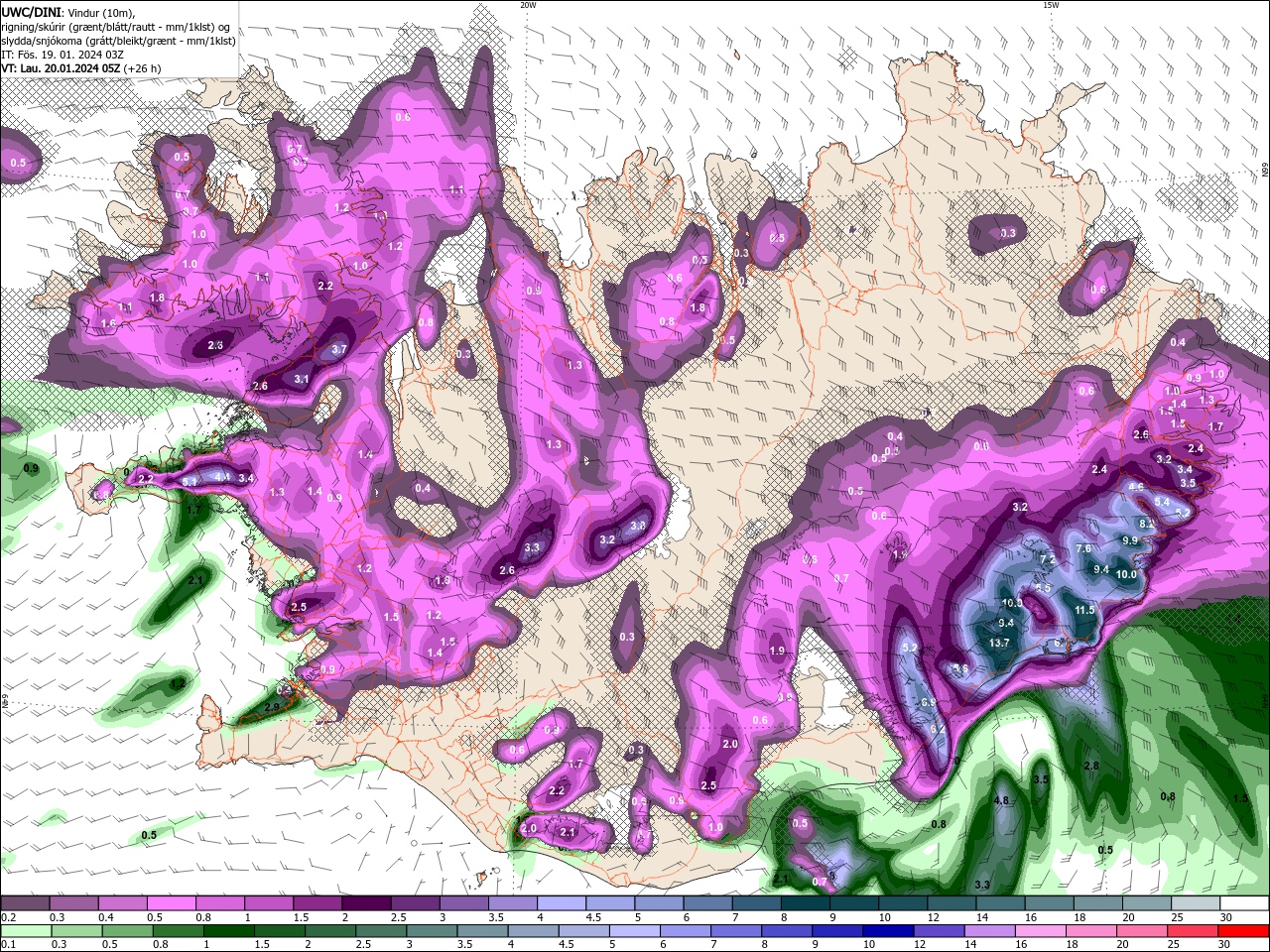Viewport: 1270px width, 952px height.
Task: Click the 5.4 precipitation value
Action: (1162, 504)
